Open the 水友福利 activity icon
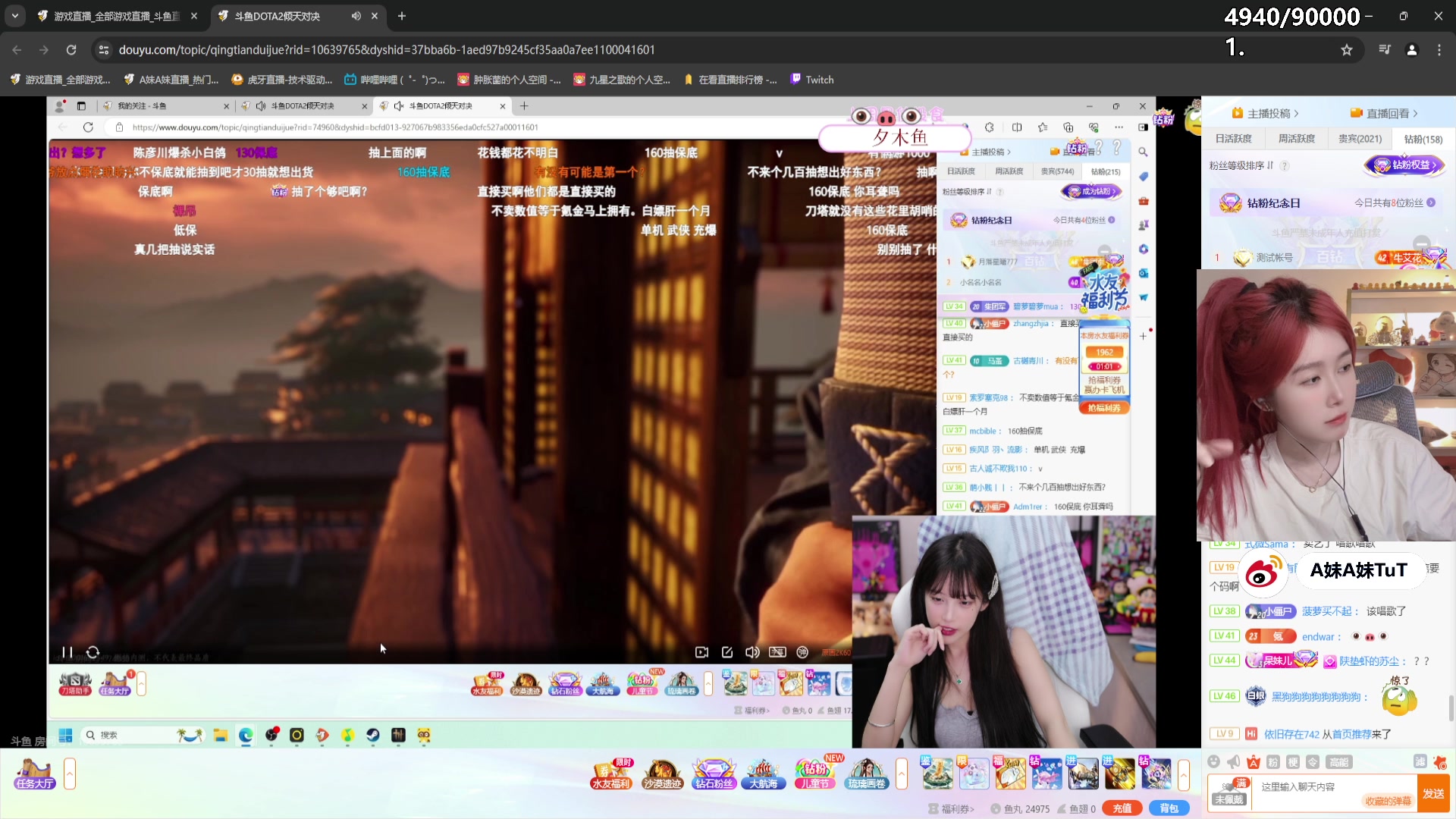Viewport: 1456px width, 819px height. pos(612,774)
